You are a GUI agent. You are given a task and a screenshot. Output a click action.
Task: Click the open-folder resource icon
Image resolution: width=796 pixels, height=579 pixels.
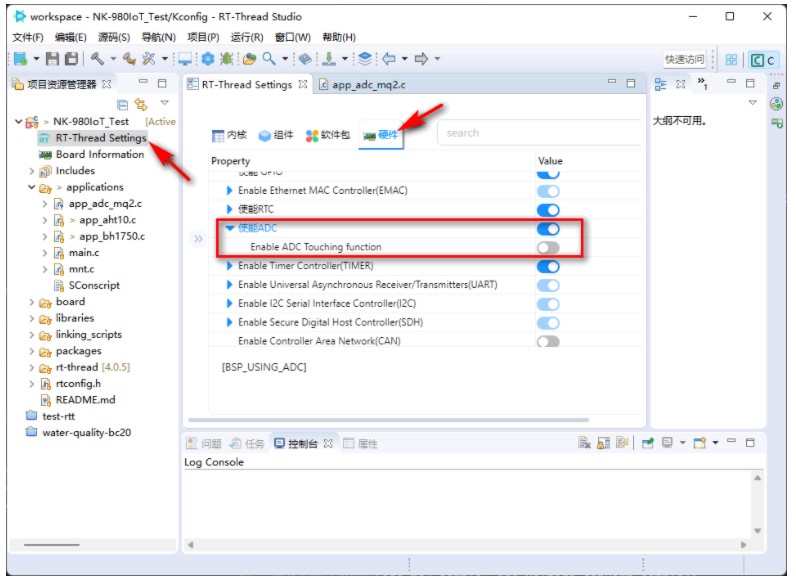click(249, 59)
